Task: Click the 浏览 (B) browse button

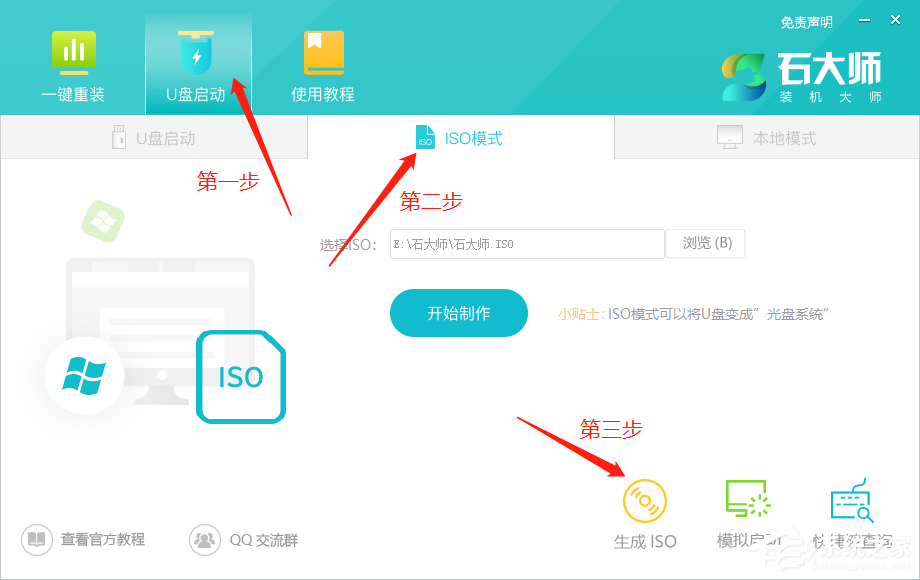Action: (x=706, y=243)
